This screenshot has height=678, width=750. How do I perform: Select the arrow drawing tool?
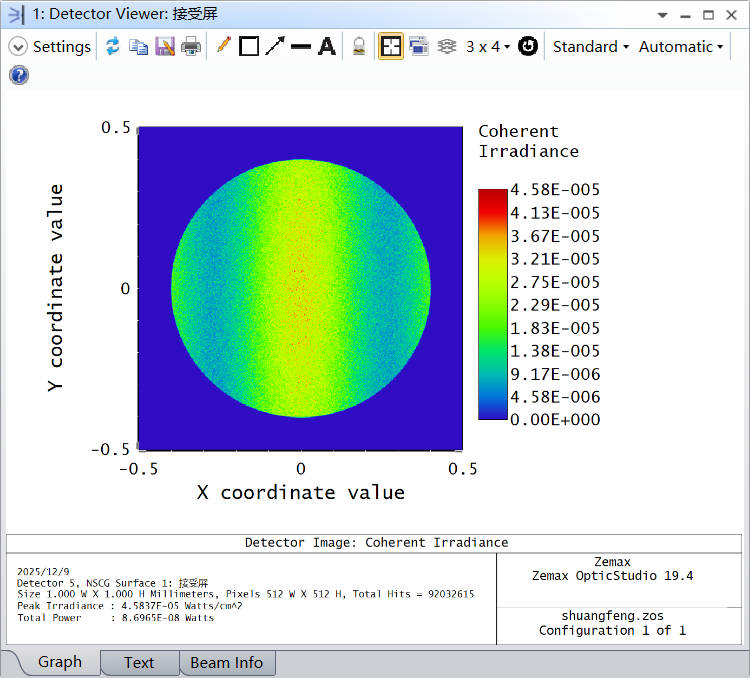point(275,46)
